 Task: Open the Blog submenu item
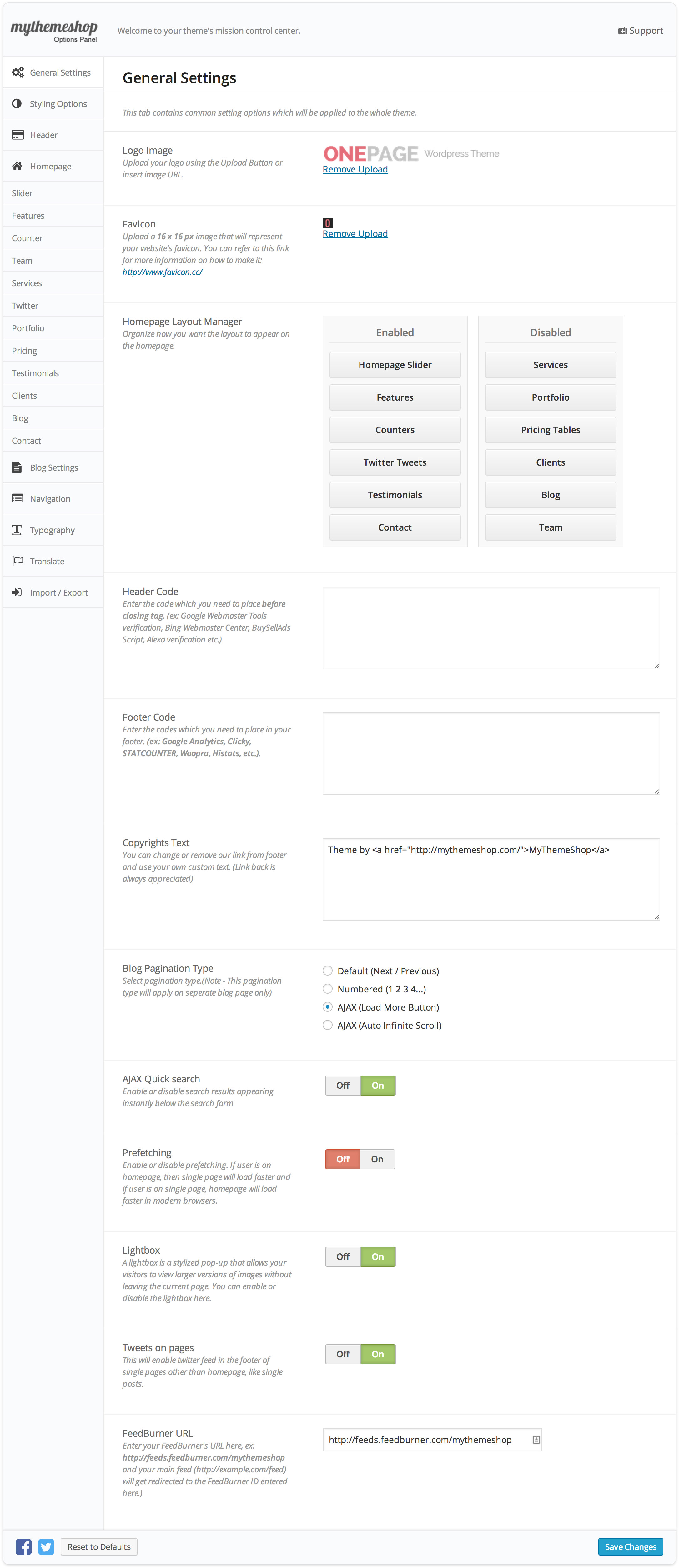(x=53, y=418)
